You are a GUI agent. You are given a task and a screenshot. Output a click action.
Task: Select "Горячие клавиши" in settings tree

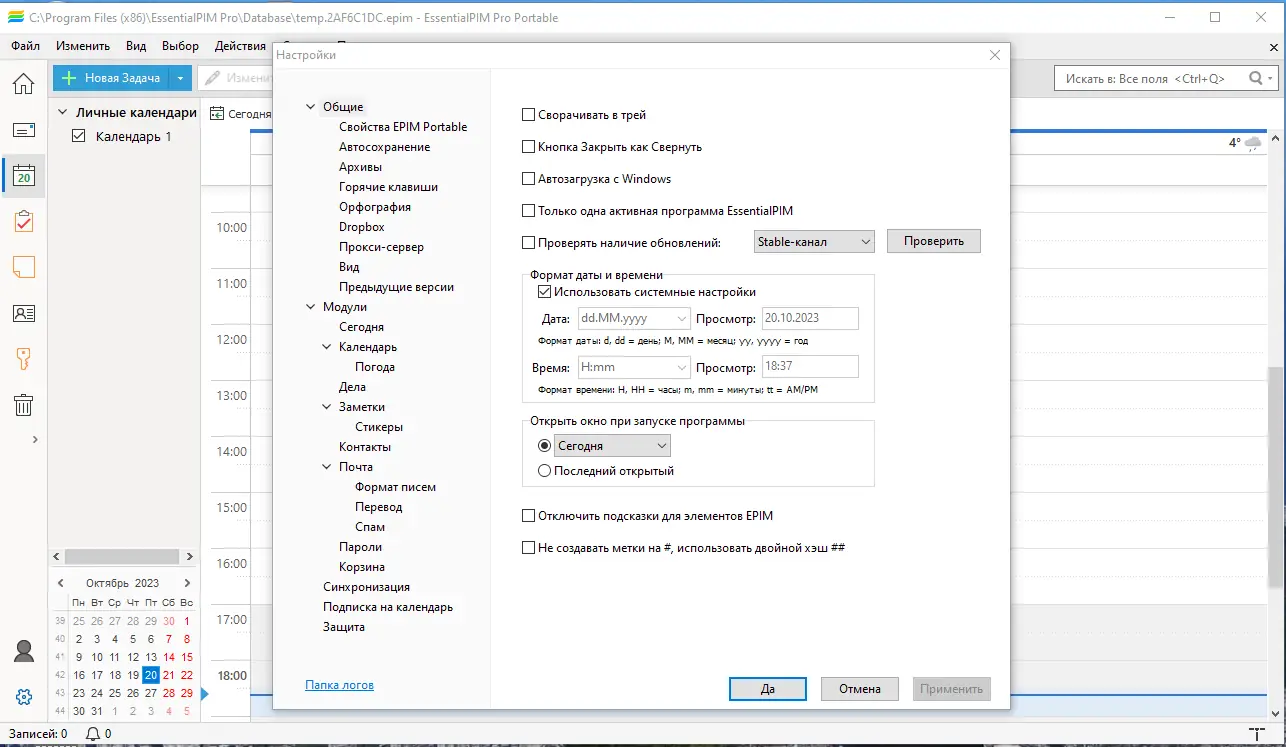[388, 187]
